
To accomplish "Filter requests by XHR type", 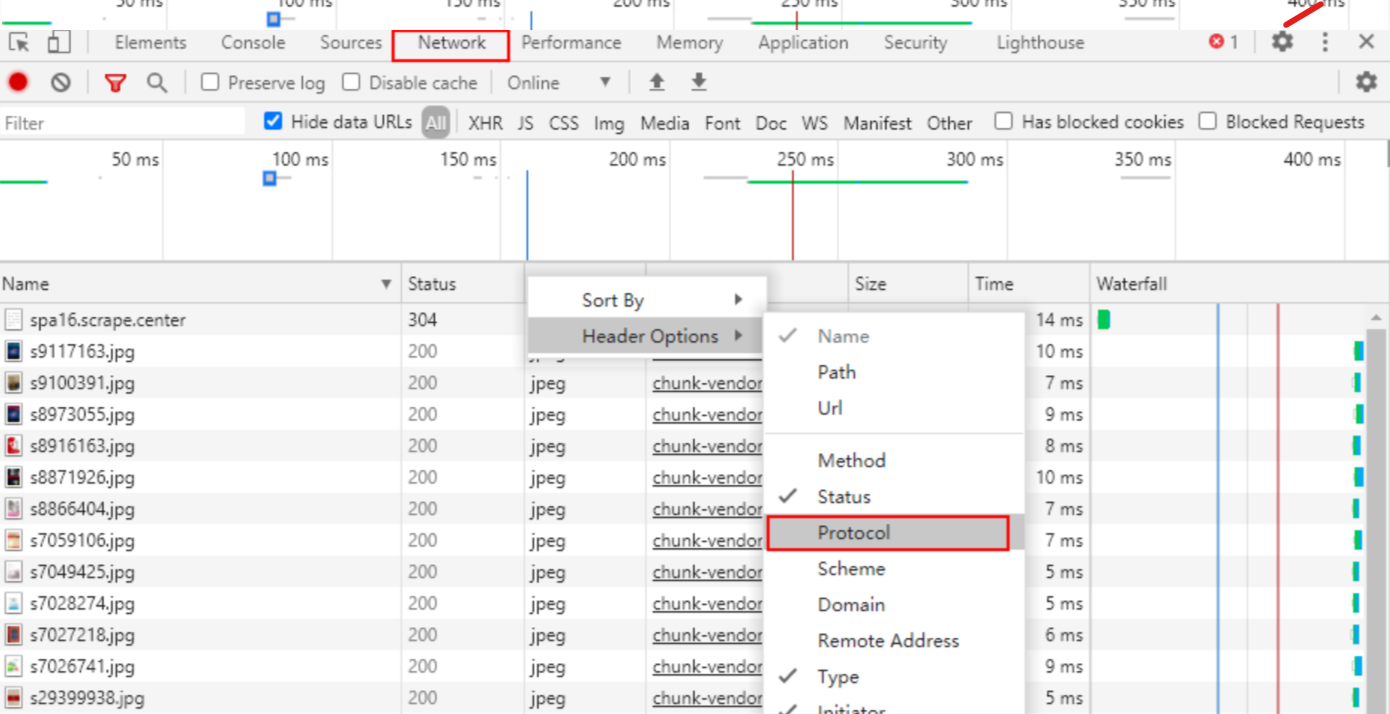I will 485,123.
